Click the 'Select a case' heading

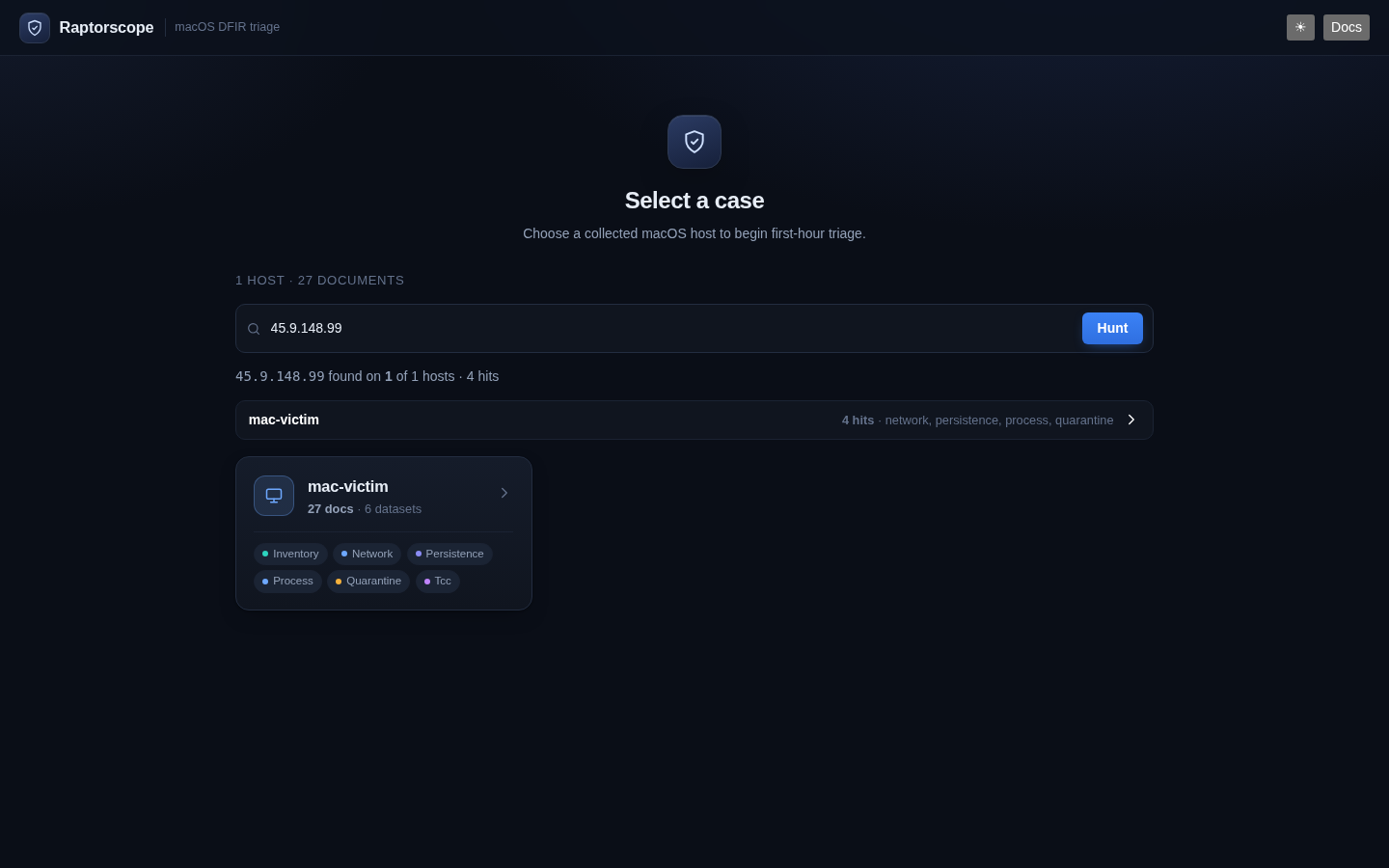pyautogui.click(x=694, y=201)
